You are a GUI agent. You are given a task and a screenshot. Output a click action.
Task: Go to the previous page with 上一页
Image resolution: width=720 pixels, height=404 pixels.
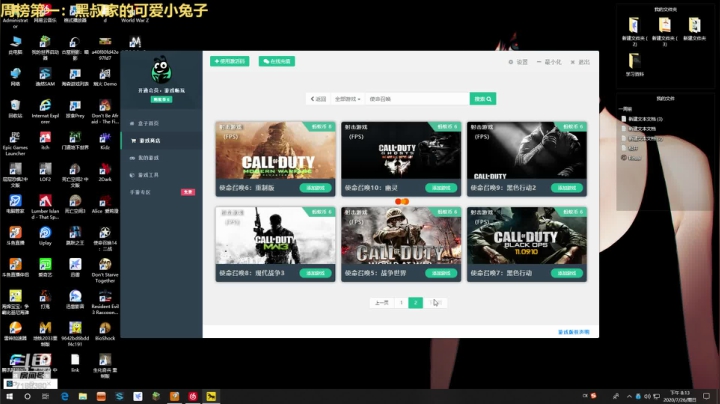[382, 303]
